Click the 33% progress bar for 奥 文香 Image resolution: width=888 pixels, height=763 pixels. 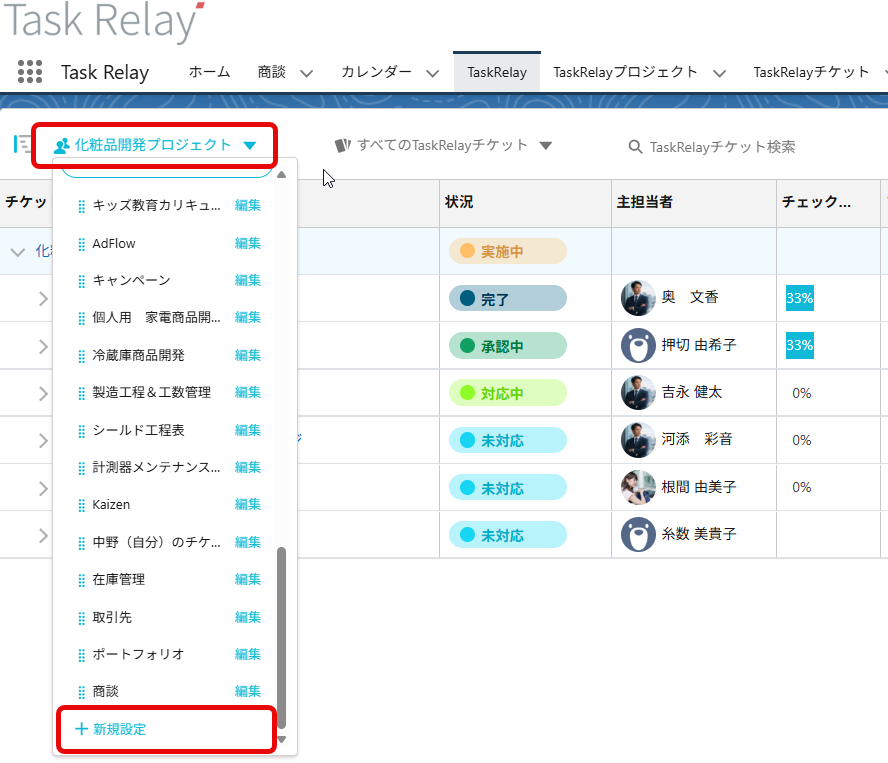(800, 298)
